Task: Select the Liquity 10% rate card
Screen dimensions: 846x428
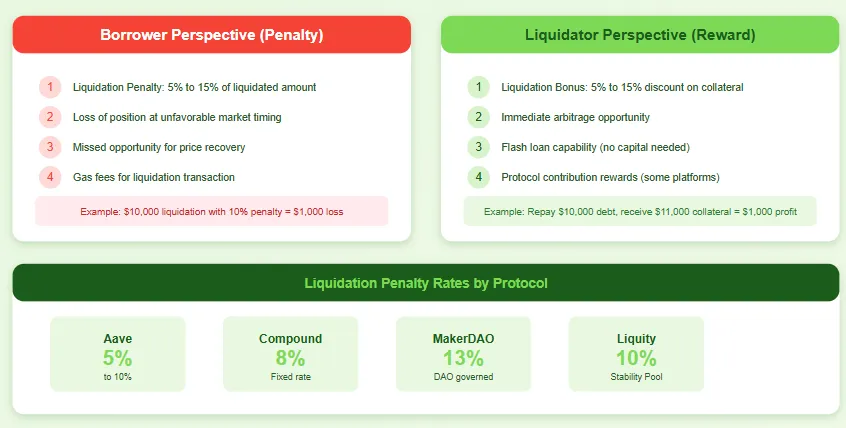Action: pyautogui.click(x=636, y=354)
